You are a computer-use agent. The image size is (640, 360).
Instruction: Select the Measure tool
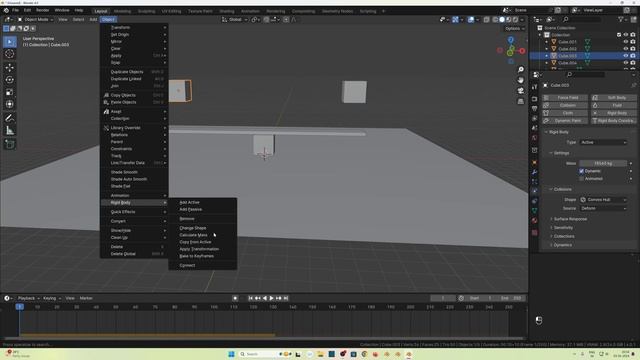(x=10, y=131)
